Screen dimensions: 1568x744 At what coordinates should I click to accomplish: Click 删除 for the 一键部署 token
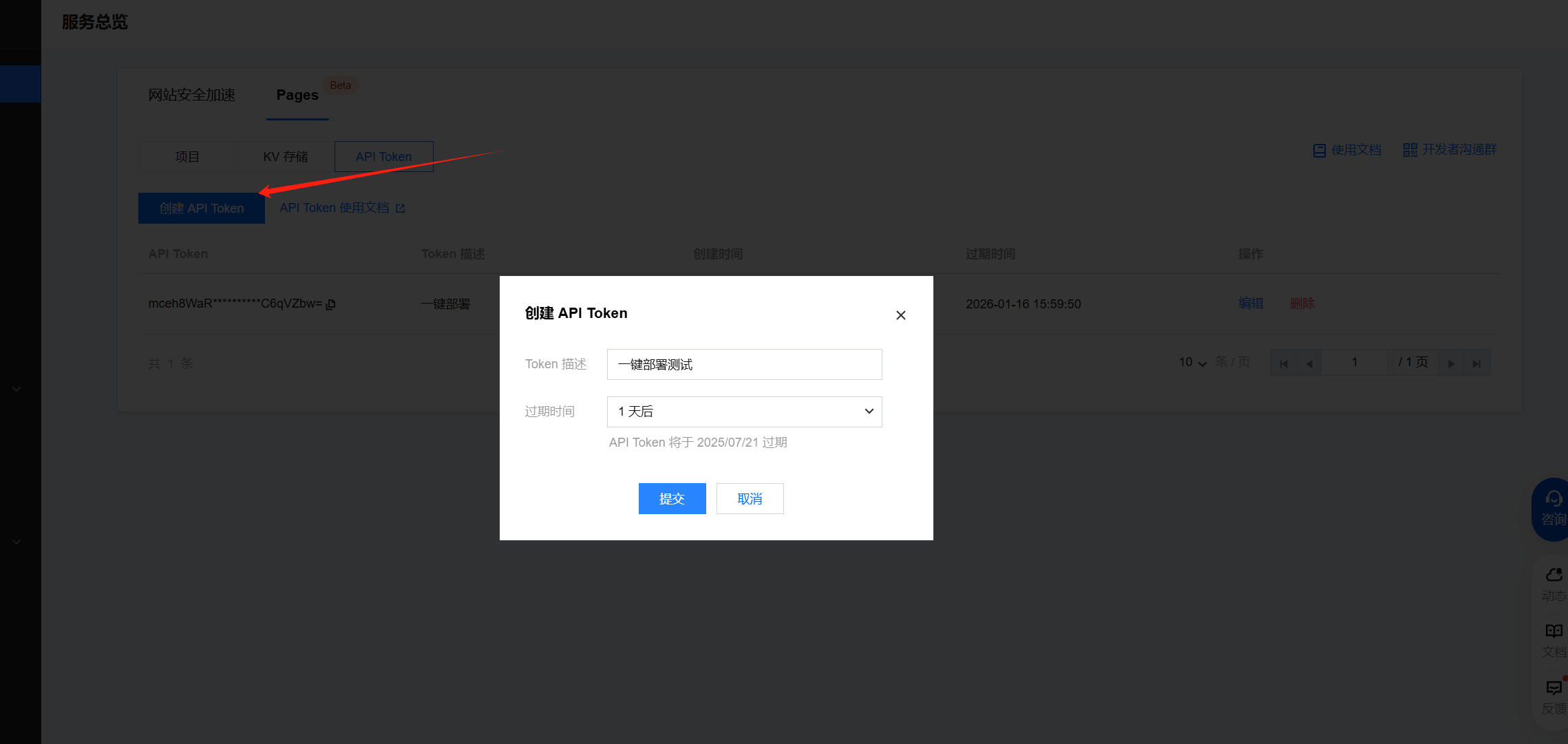1302,304
